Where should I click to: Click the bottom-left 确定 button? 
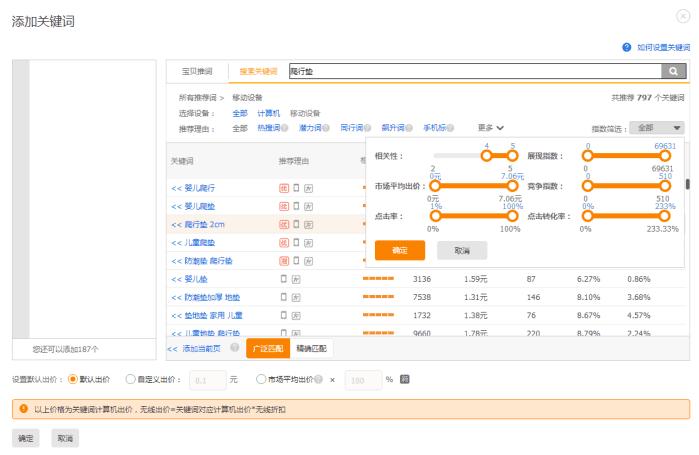(x=25, y=438)
